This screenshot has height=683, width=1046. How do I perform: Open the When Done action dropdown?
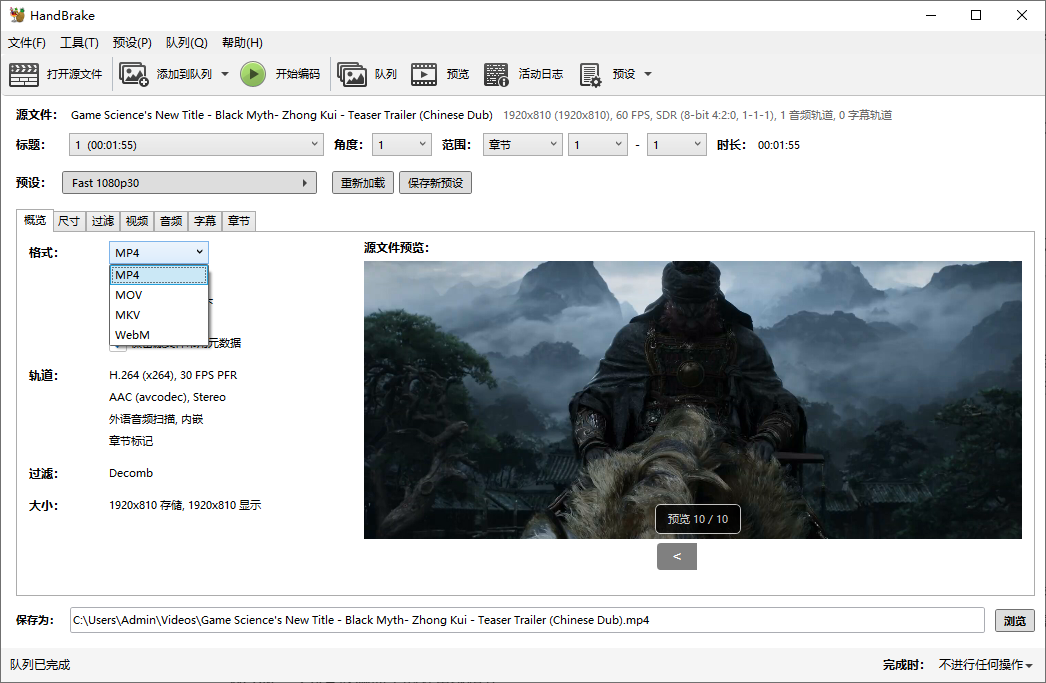click(x=985, y=664)
